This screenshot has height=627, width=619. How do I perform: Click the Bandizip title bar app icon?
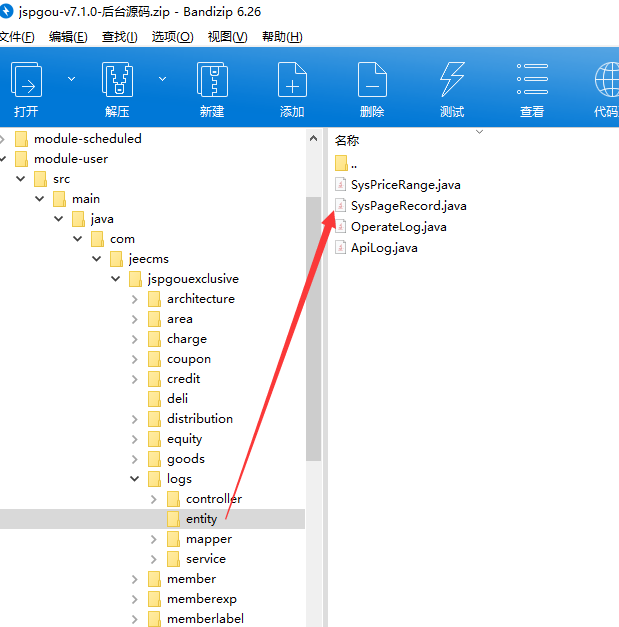coord(6,11)
